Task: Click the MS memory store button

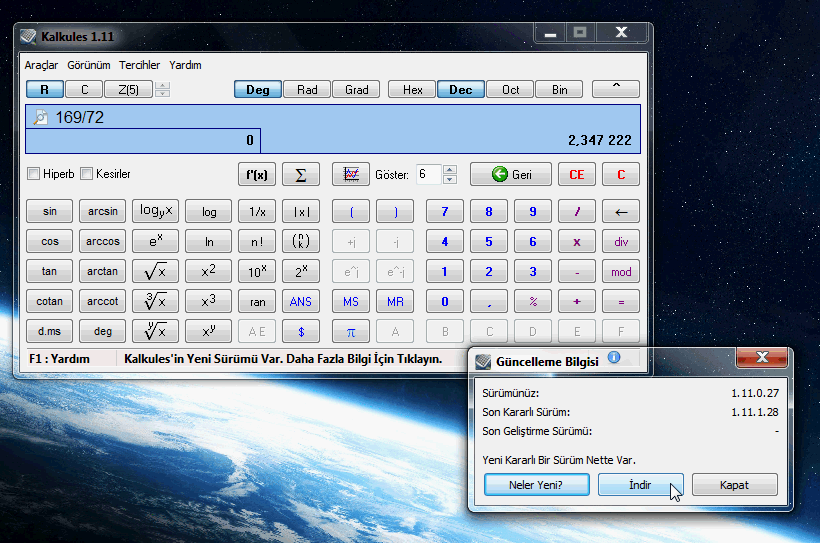Action: pos(351,301)
